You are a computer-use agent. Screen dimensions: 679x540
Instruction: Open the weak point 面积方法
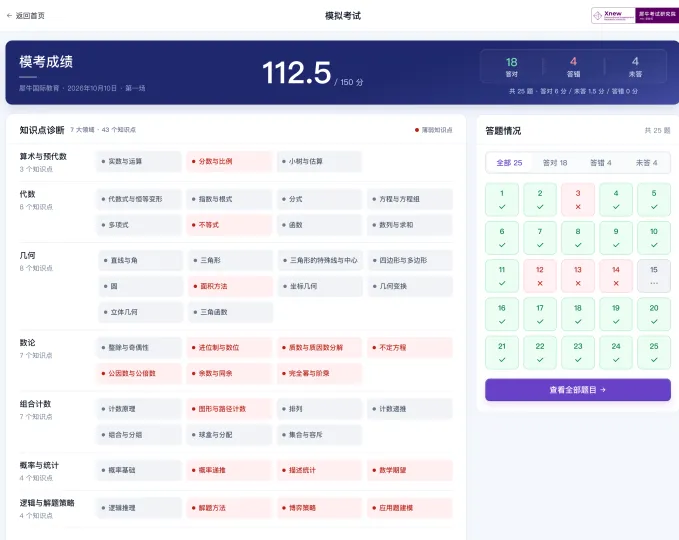tap(230, 286)
